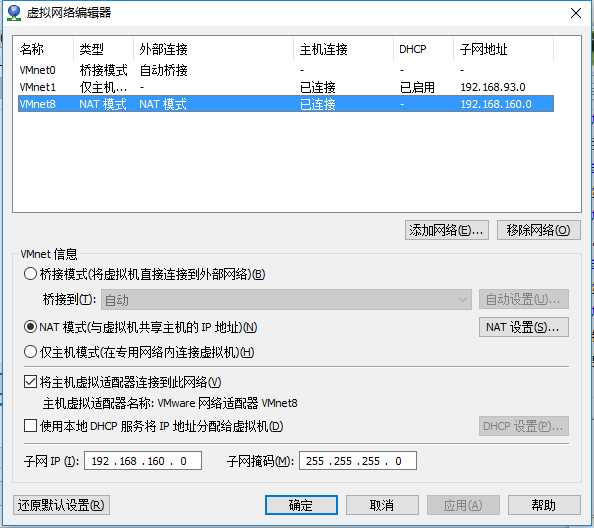
Task: Click the 子网掩码 input field
Action: pos(358,461)
